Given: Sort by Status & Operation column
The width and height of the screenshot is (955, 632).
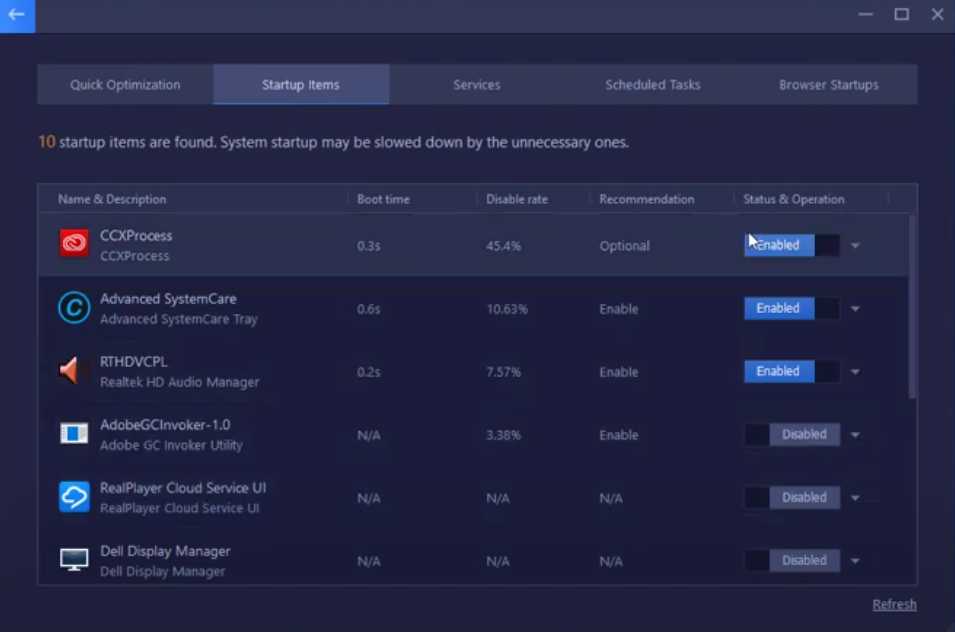Looking at the screenshot, I should 794,199.
